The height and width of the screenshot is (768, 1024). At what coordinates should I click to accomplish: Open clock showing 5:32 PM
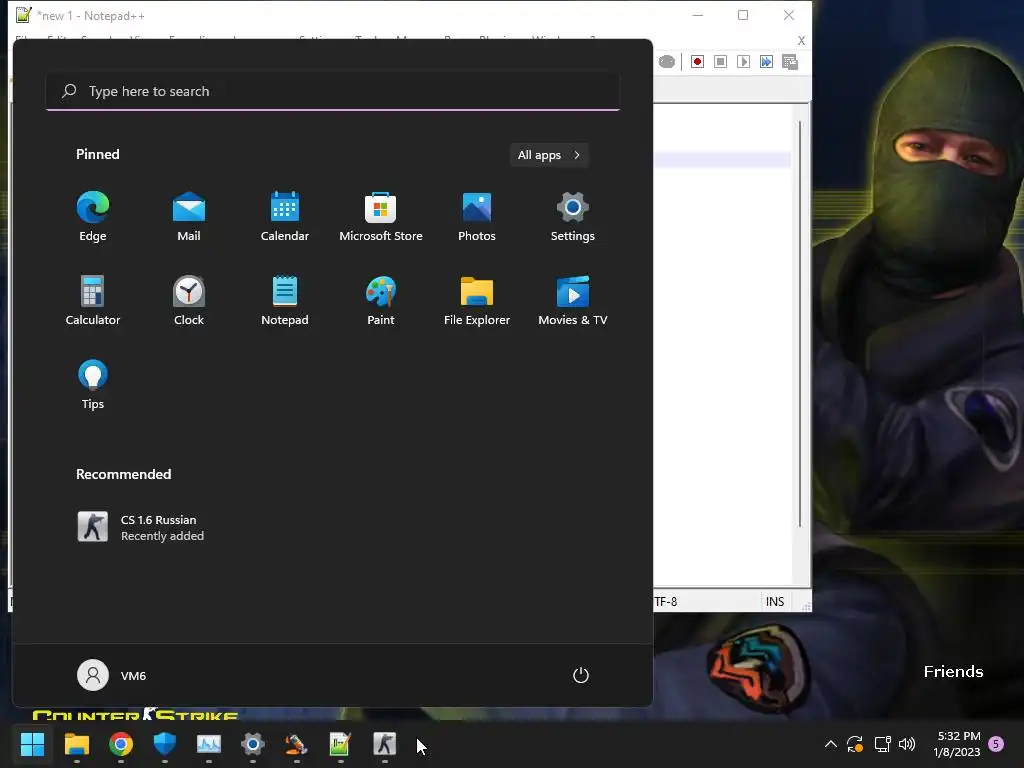(x=957, y=744)
